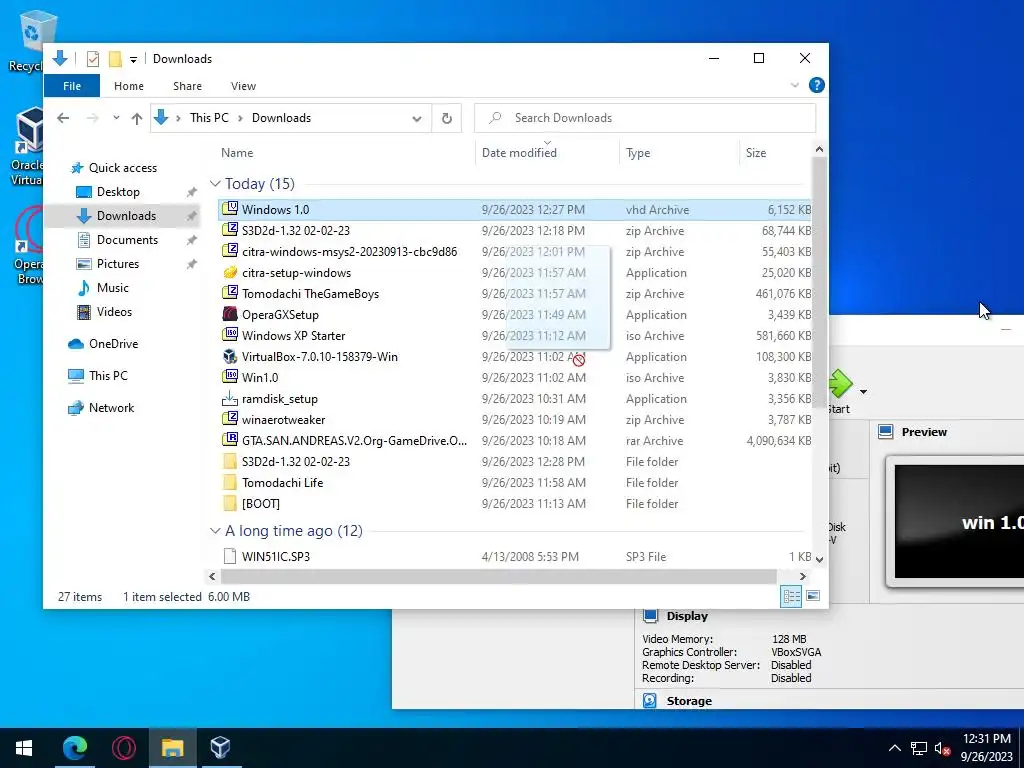Sort by the Name column header
Viewport: 1024px width, 768px height.
pyautogui.click(x=345, y=153)
